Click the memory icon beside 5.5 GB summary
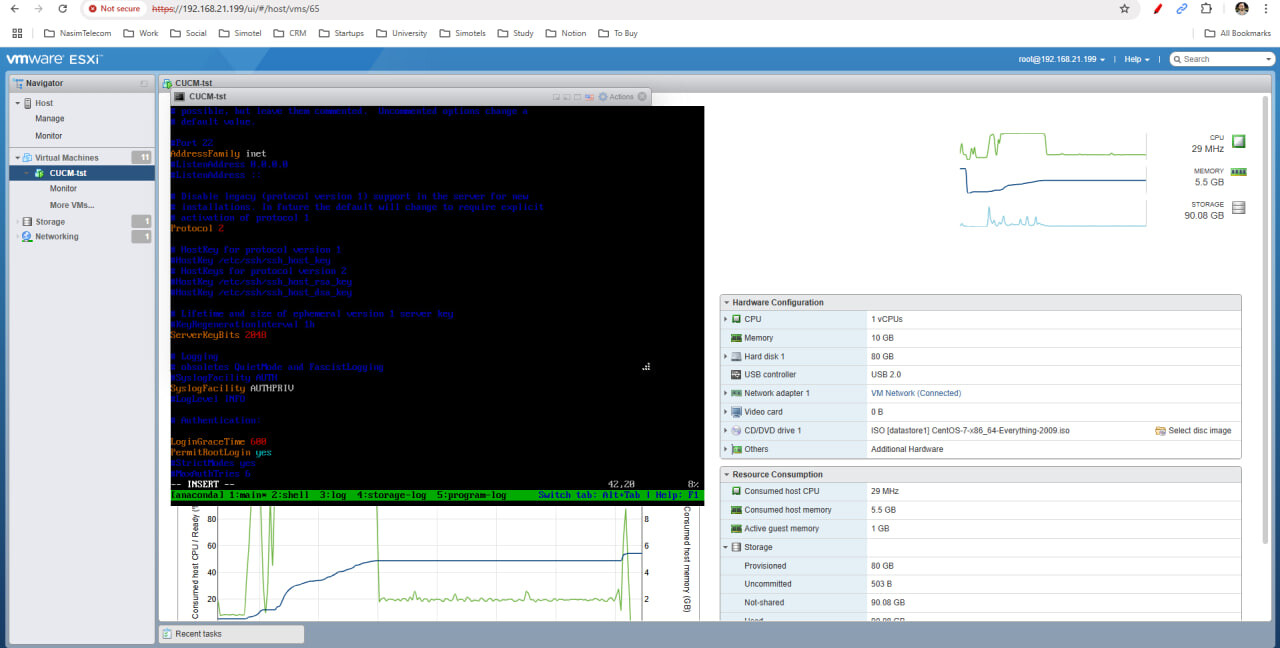 [1239, 171]
